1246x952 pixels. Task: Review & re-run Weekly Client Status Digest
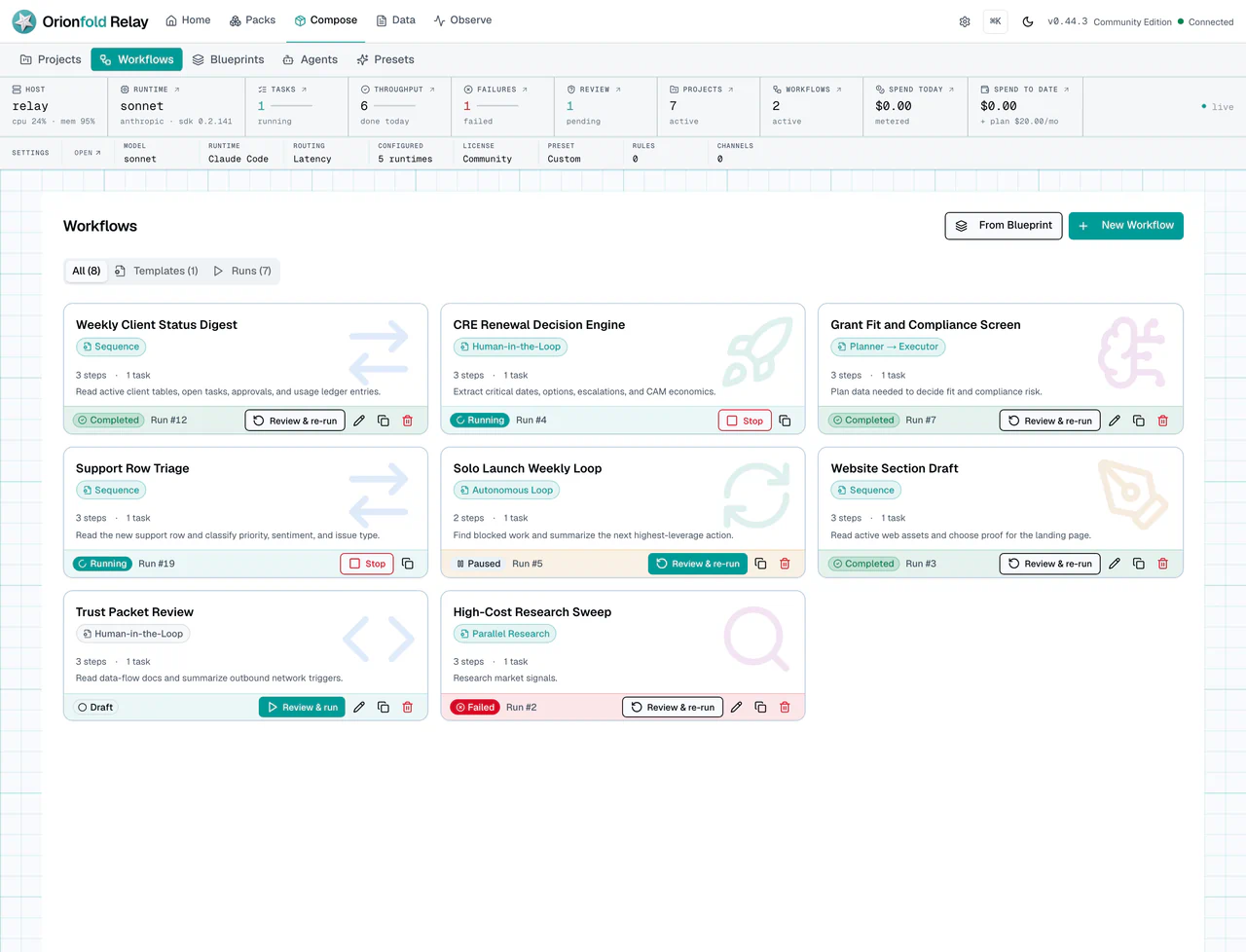coord(295,421)
